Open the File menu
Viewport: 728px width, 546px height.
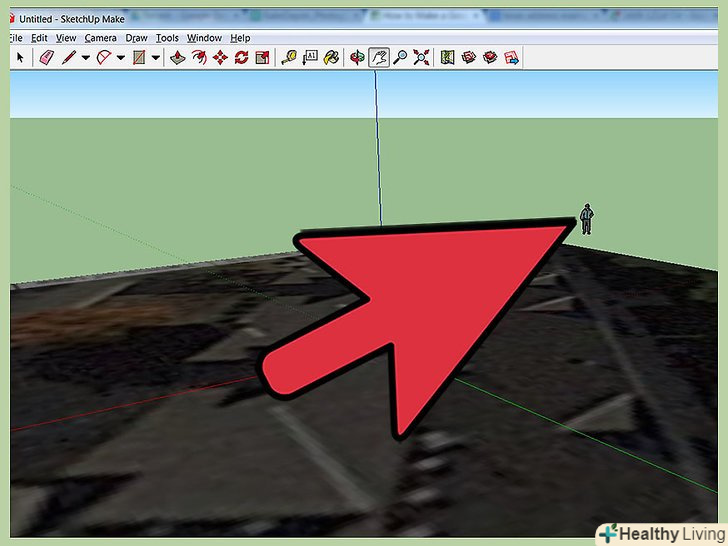16,38
